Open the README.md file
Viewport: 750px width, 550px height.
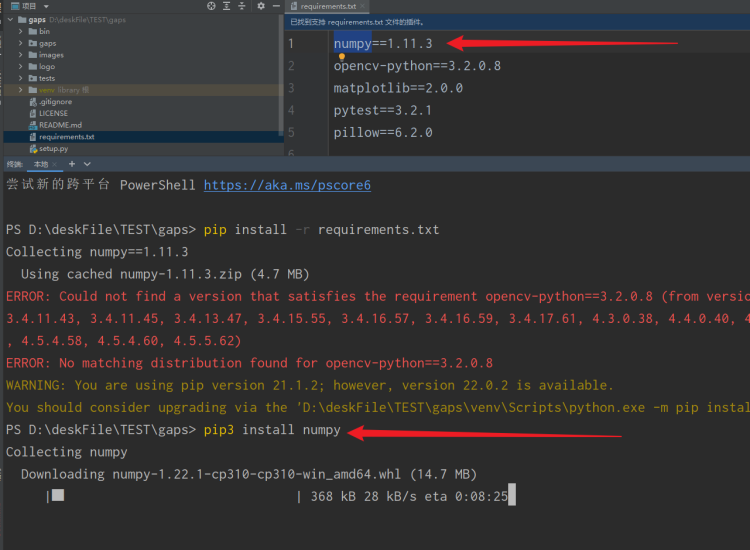tap(55, 125)
